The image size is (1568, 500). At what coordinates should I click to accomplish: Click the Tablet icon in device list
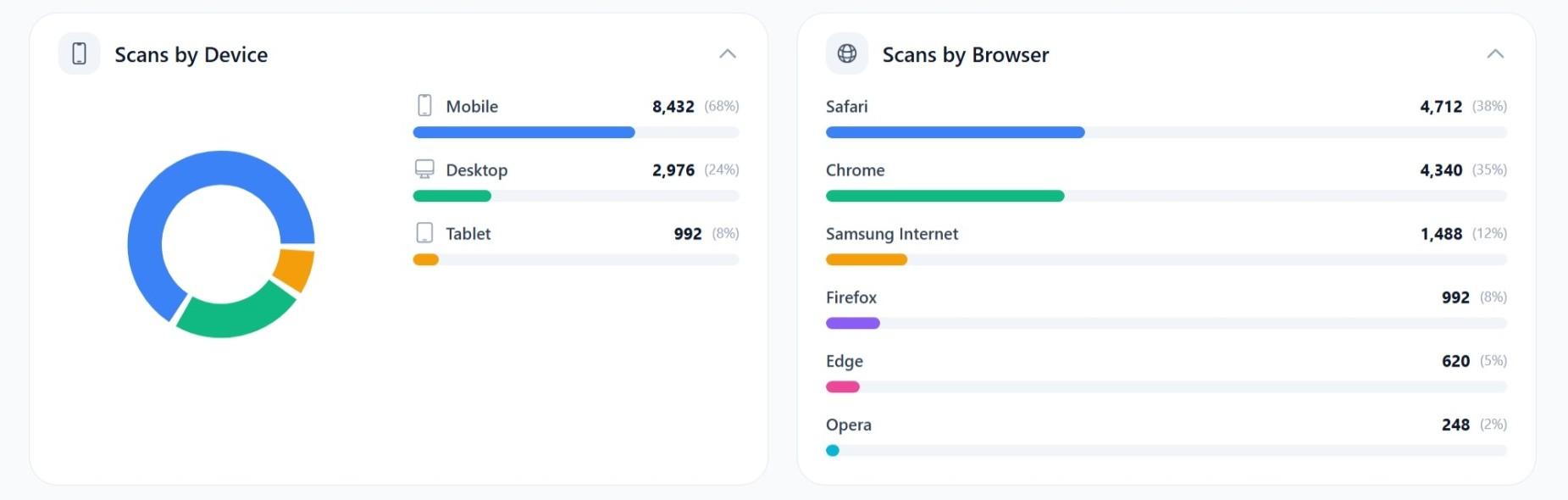click(x=424, y=232)
